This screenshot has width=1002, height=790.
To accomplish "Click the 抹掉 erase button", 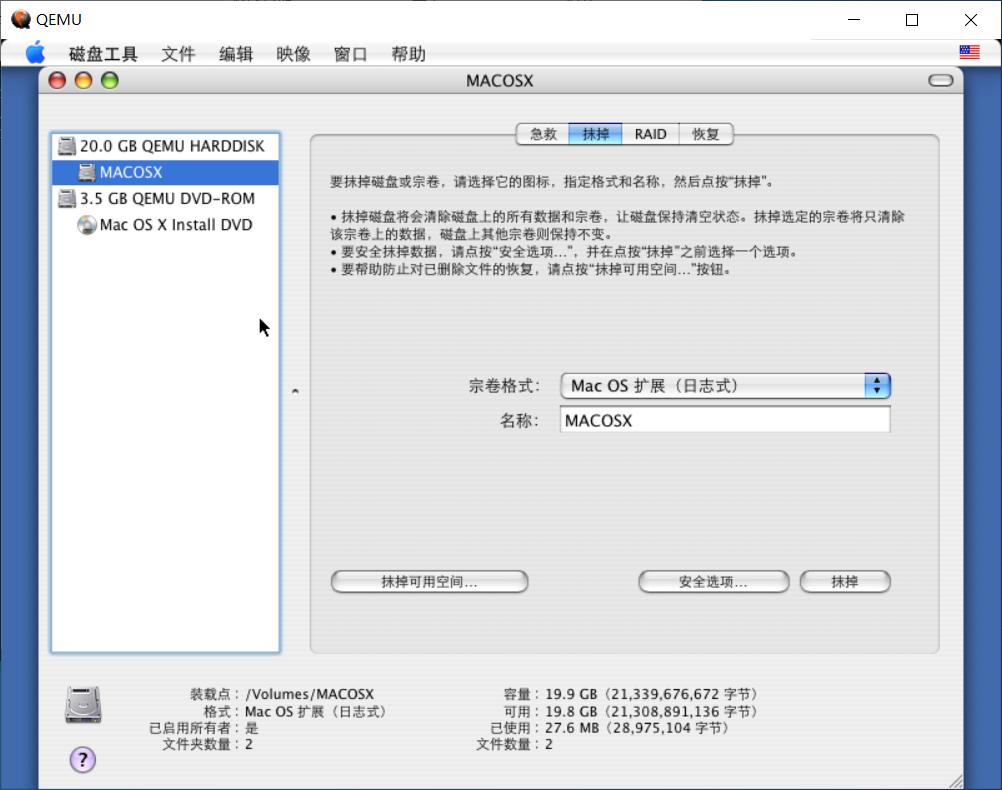I will tap(845, 581).
